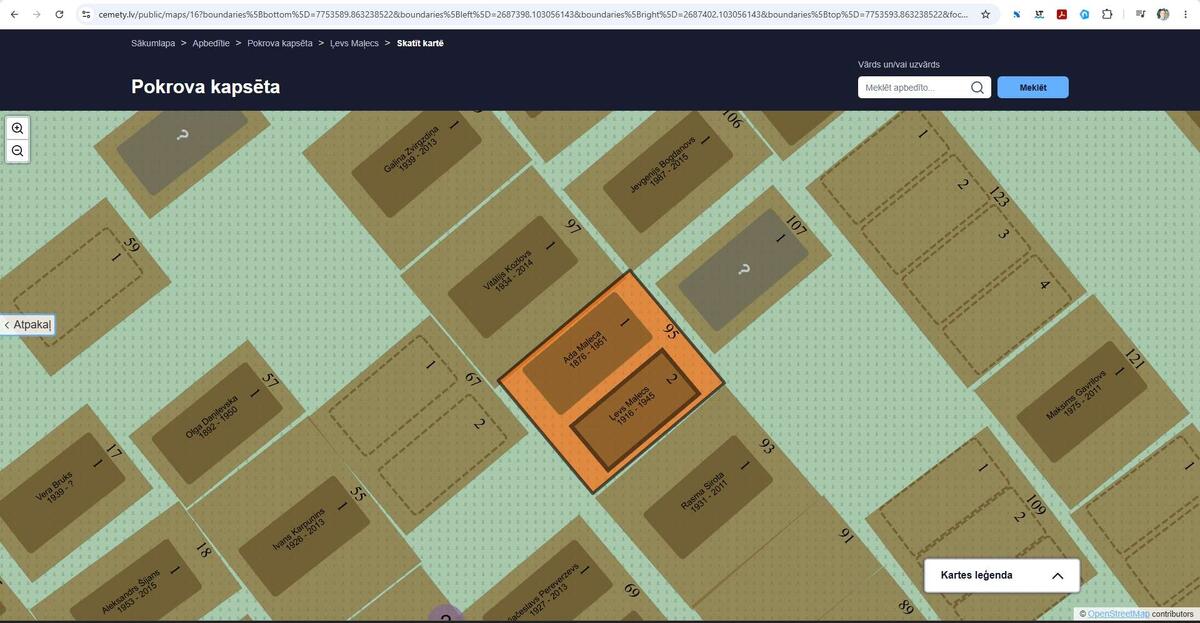
Task: Zoom in on the cemetery map
Action: [17, 129]
